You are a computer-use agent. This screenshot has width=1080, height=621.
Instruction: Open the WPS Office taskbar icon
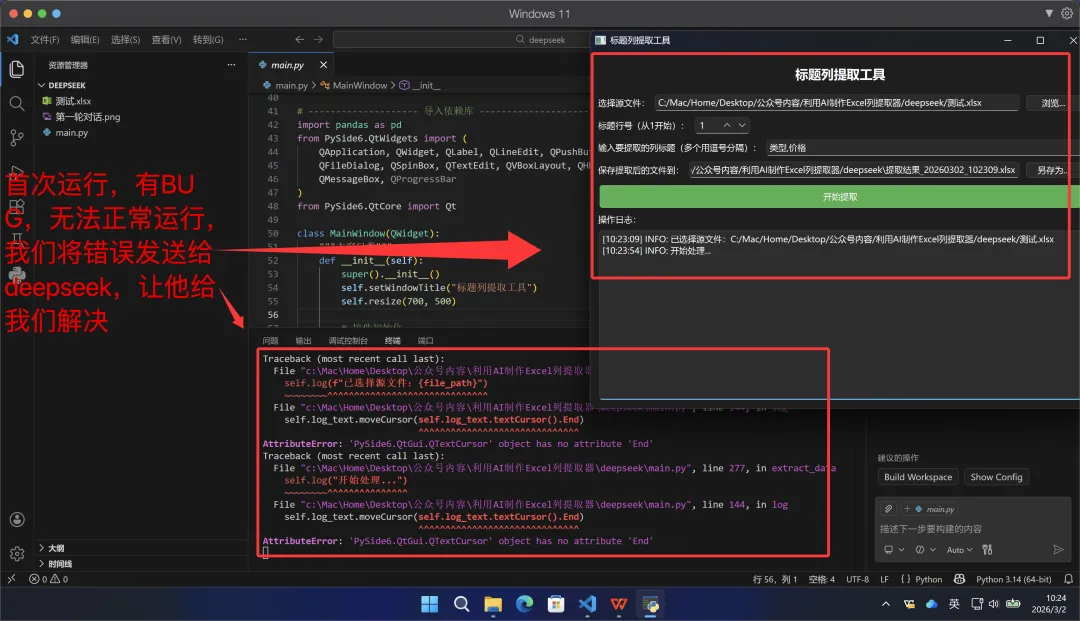(x=619, y=604)
